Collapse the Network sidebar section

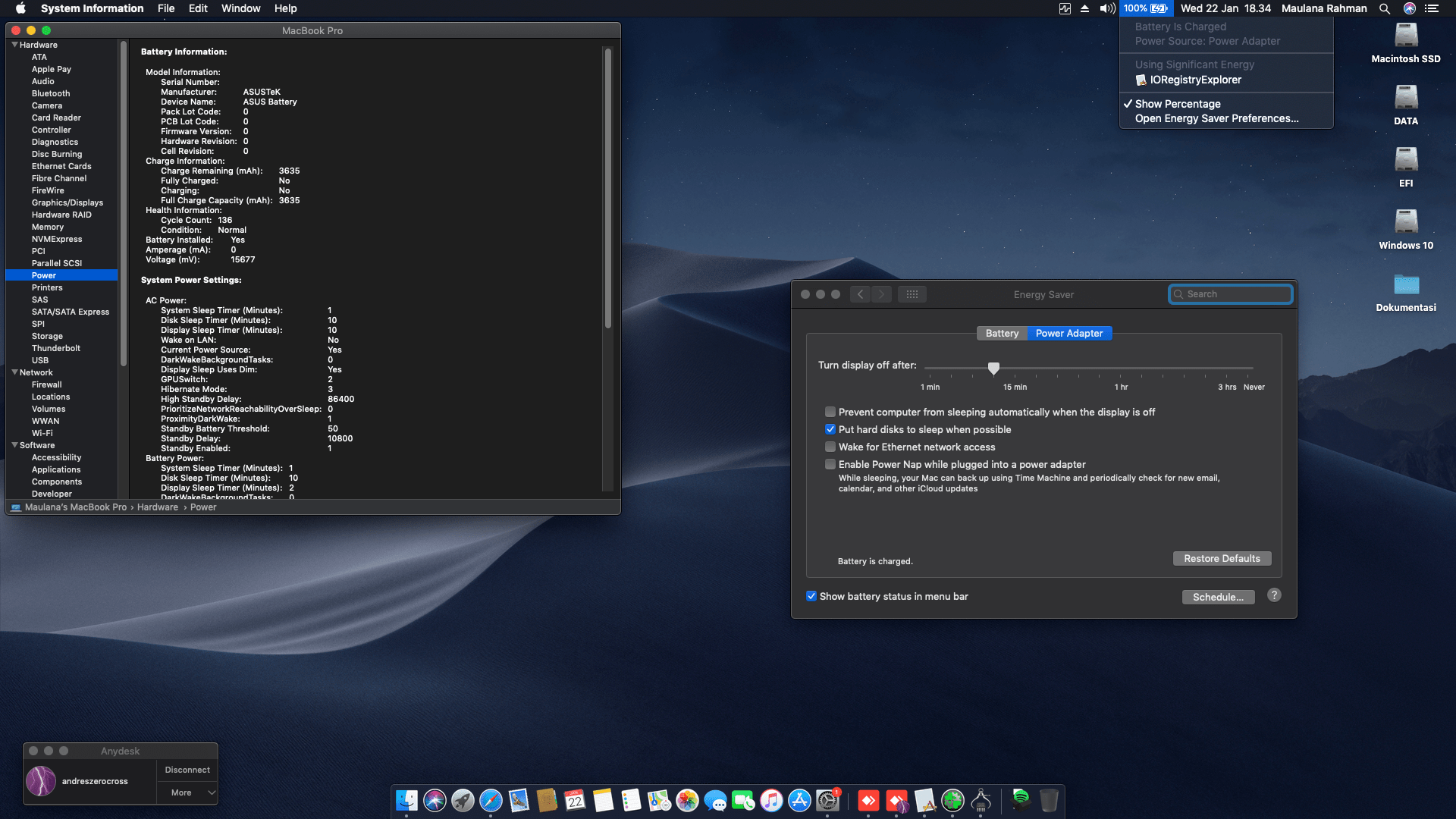coord(14,372)
